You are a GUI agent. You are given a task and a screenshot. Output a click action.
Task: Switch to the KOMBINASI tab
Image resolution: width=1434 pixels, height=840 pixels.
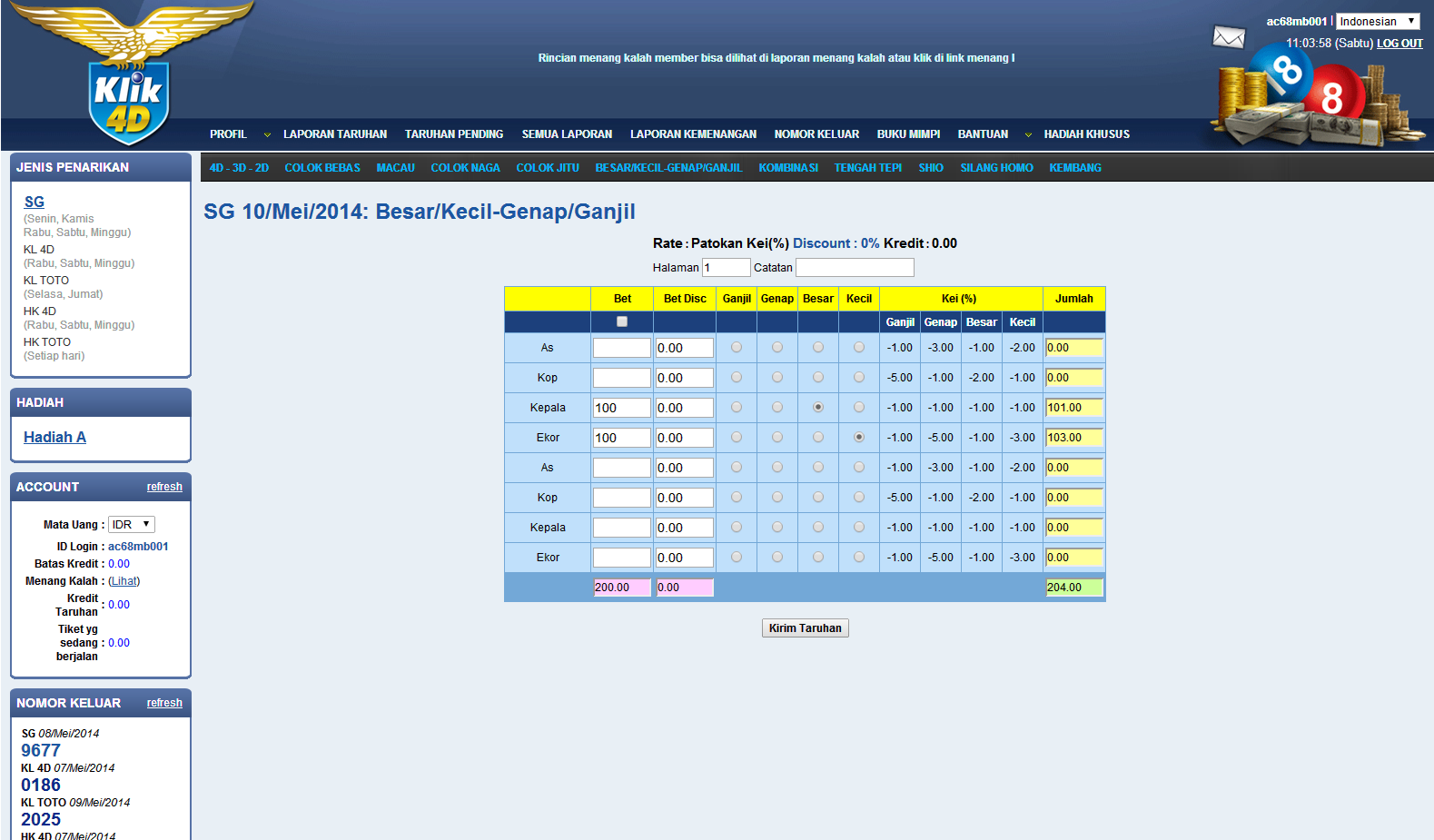(x=787, y=168)
